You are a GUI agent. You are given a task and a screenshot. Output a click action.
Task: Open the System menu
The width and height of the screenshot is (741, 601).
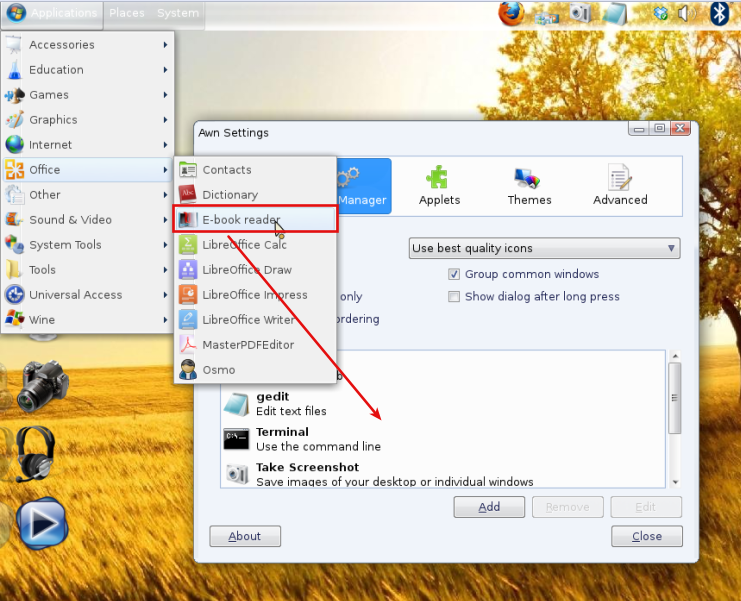tap(178, 13)
